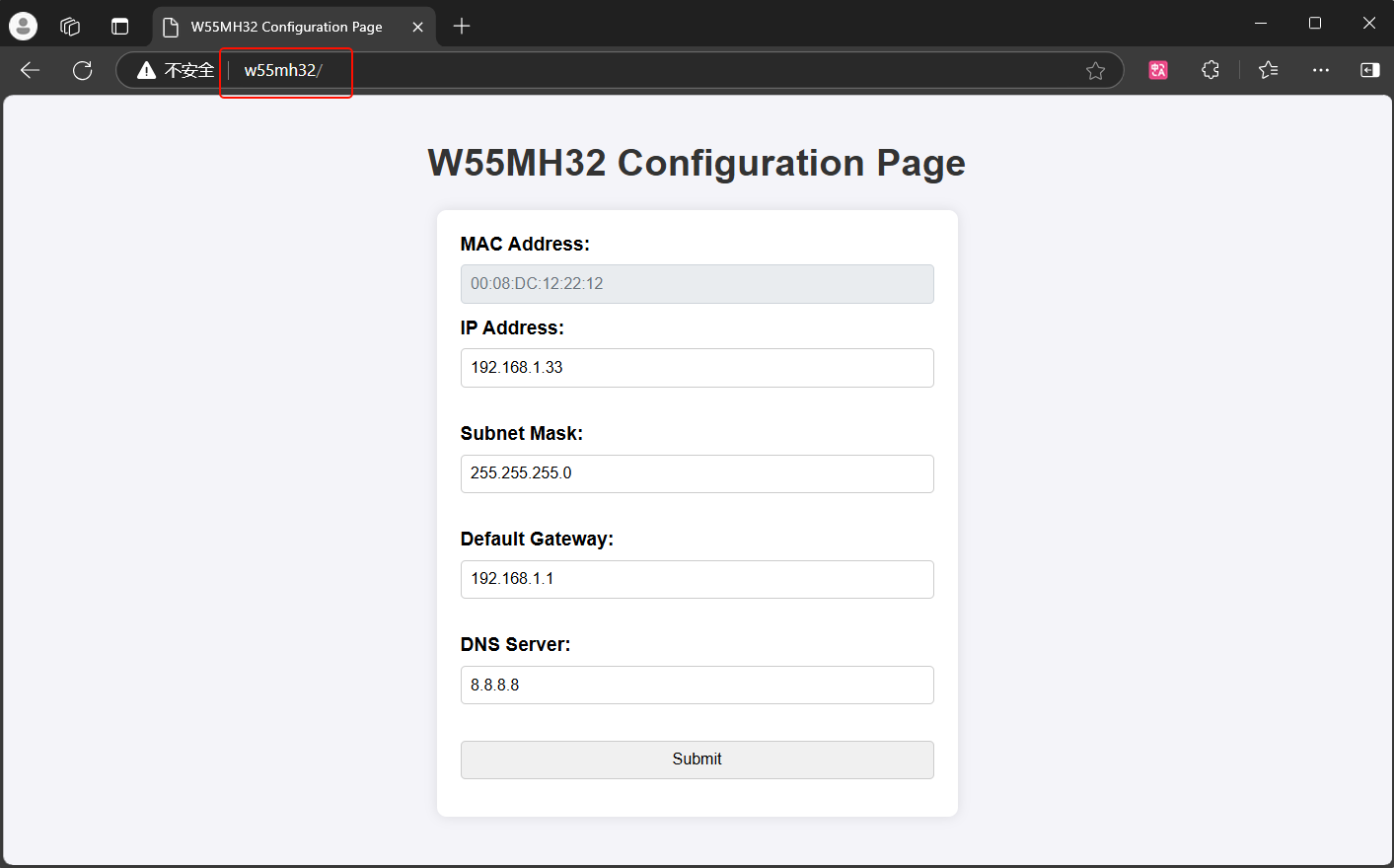Toggle the browser sidebar icon
1394x868 pixels.
coord(1369,70)
